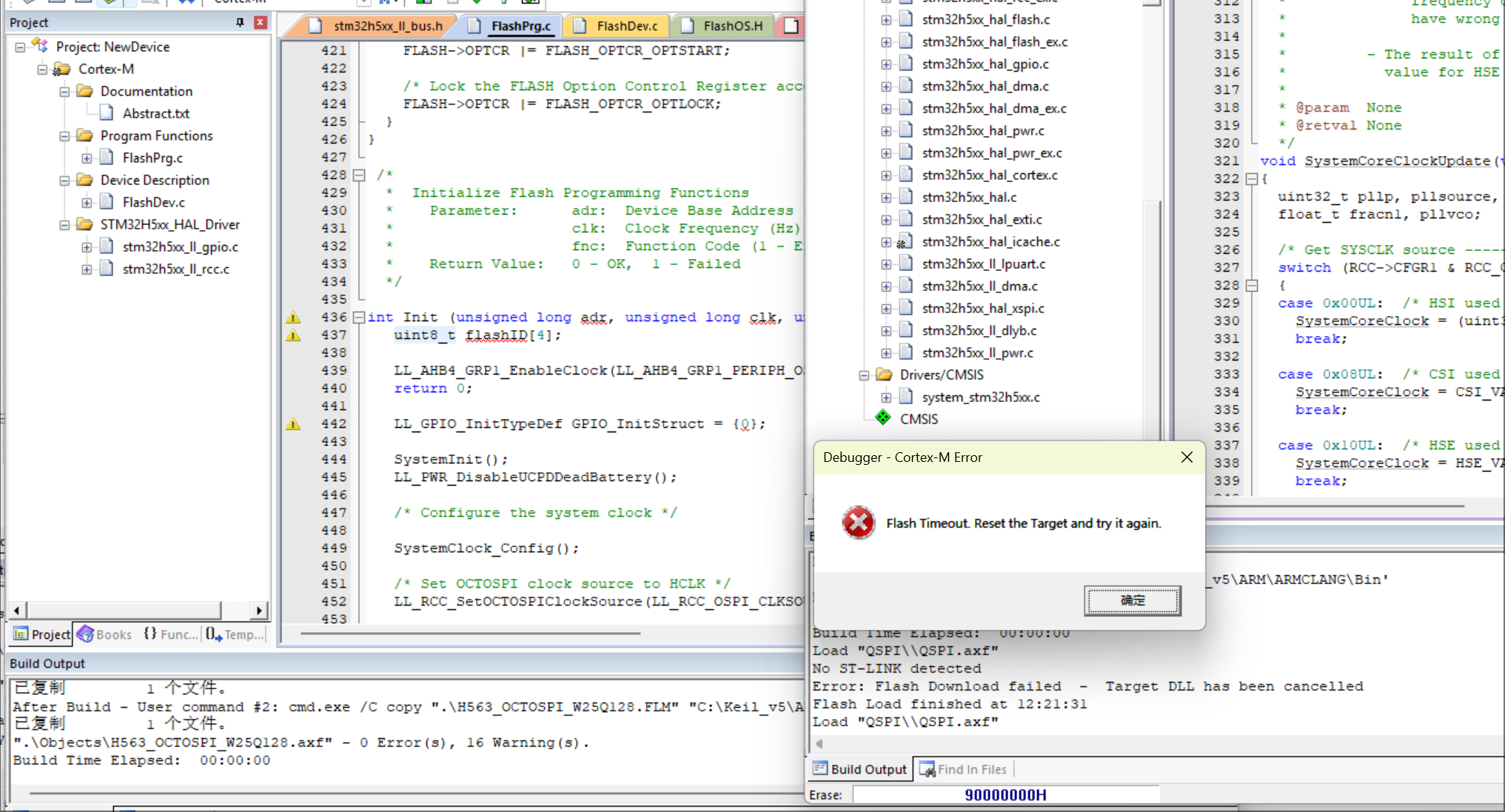Collapse the Project: NewDevice root node
The height and width of the screenshot is (812, 1505).
(20, 47)
